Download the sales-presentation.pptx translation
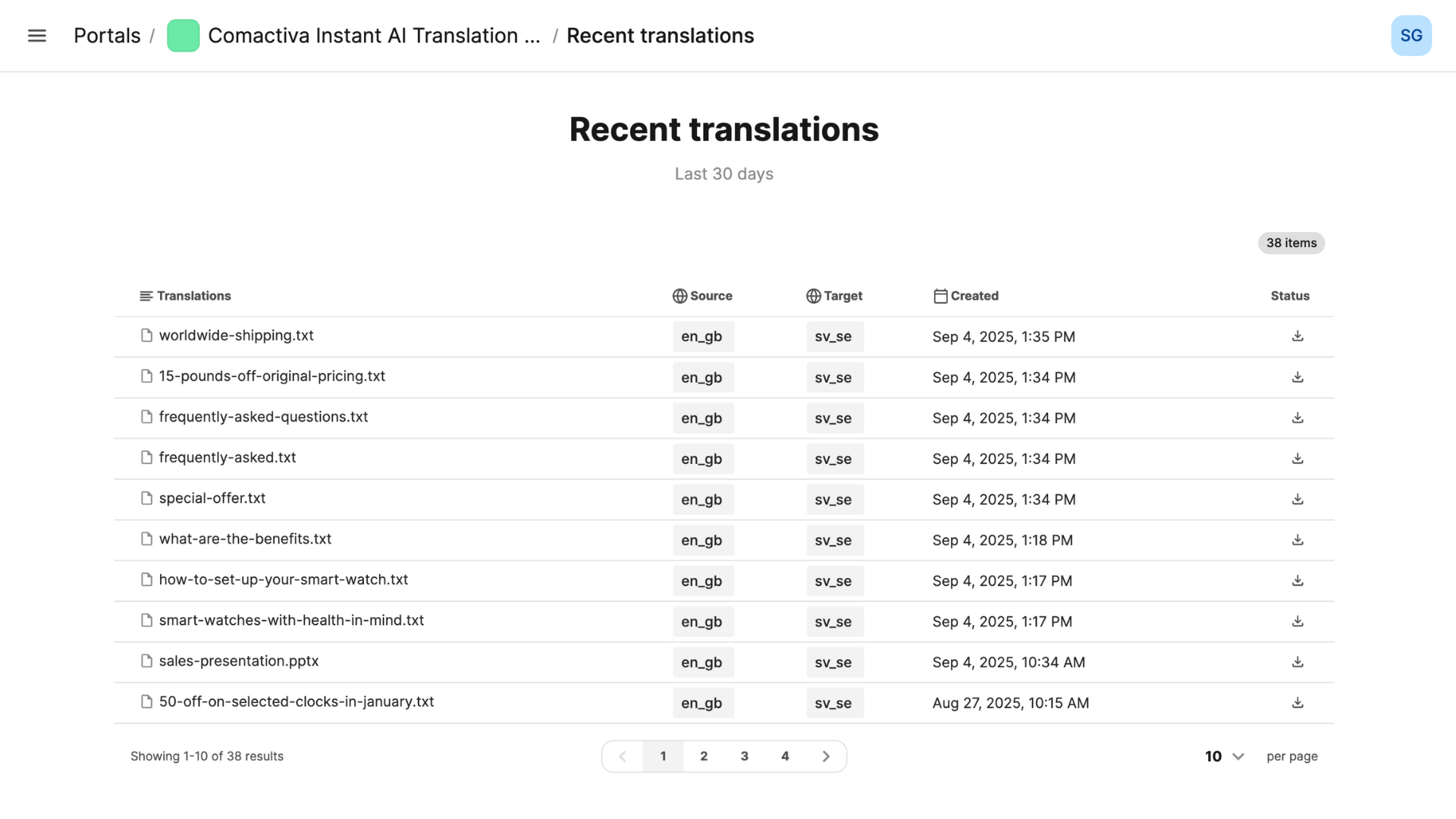This screenshot has height=819, width=1456. (x=1298, y=662)
